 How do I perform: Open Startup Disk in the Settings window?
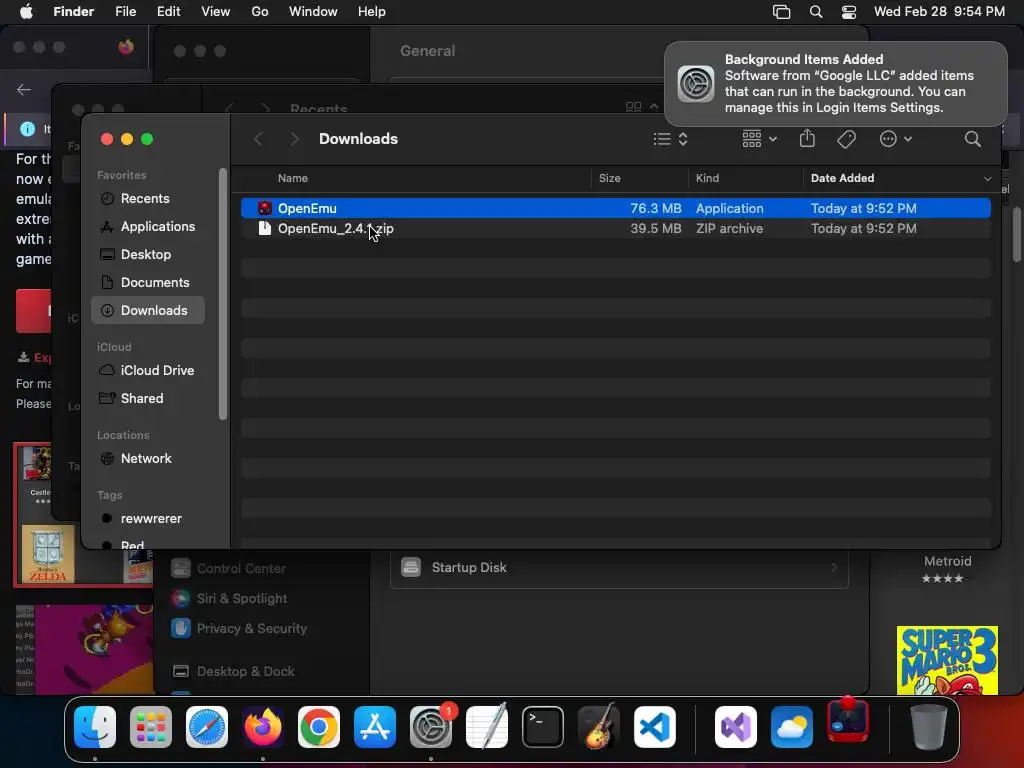tap(619, 568)
